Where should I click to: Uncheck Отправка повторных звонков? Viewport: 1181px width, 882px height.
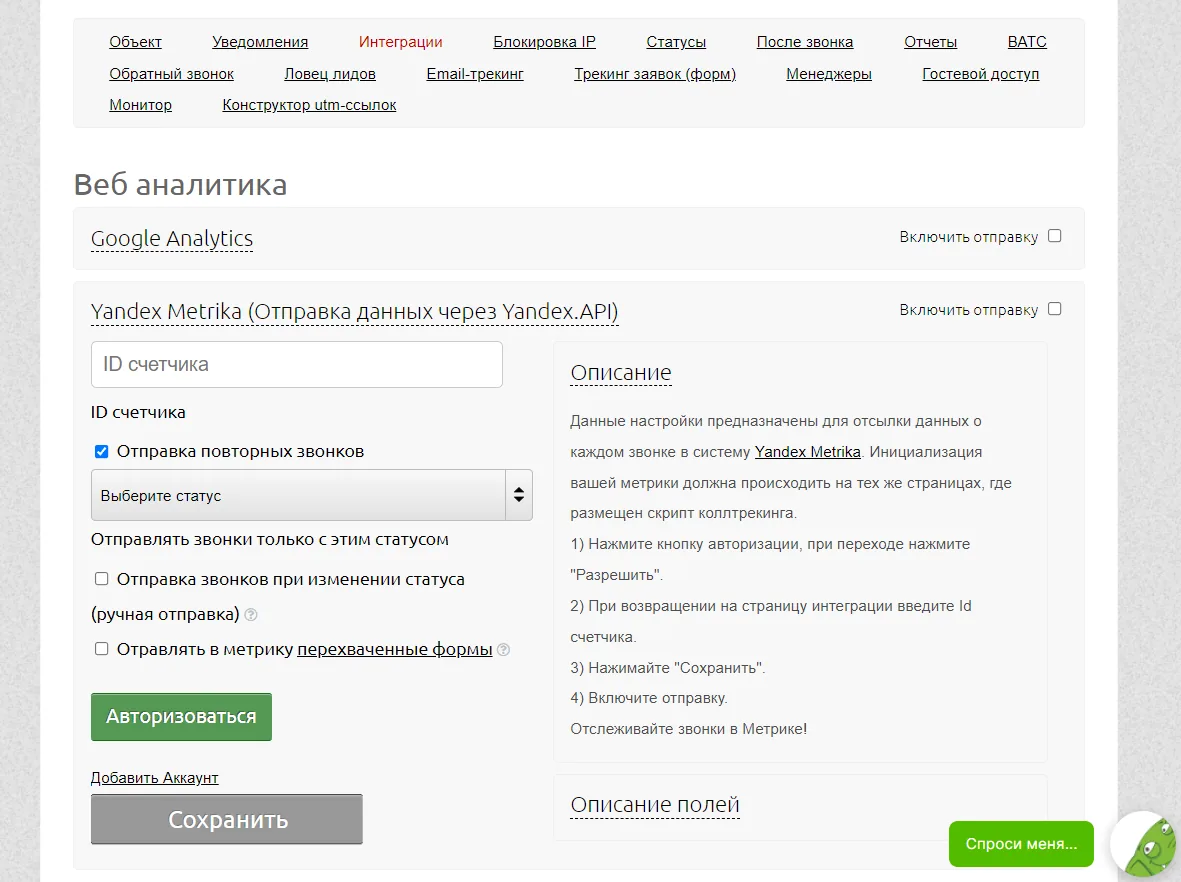pyautogui.click(x=101, y=451)
